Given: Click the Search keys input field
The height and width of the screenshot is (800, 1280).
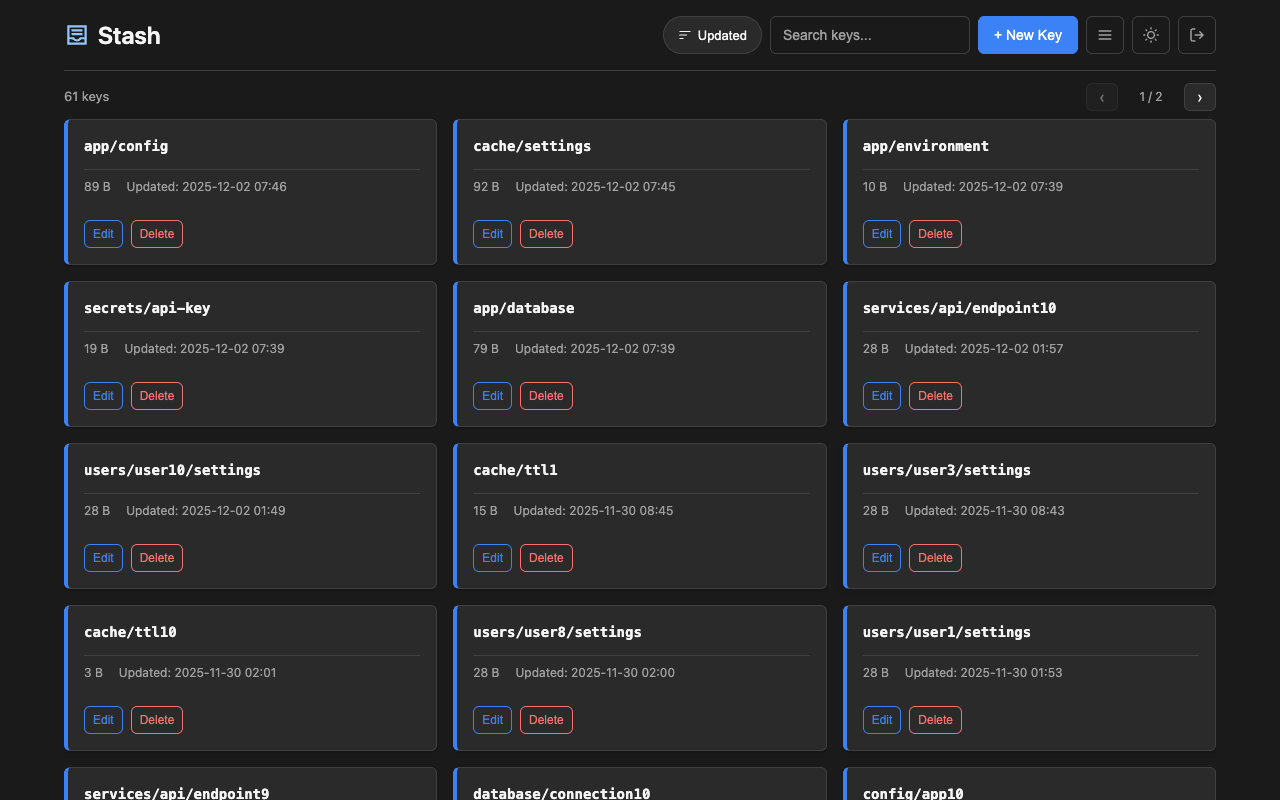Looking at the screenshot, I should pyautogui.click(x=869, y=35).
